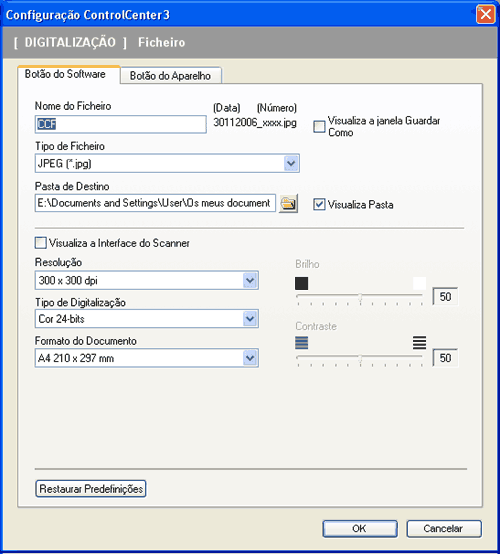
Task: Click the Restaurar Predefinições button
Action: click(91, 489)
